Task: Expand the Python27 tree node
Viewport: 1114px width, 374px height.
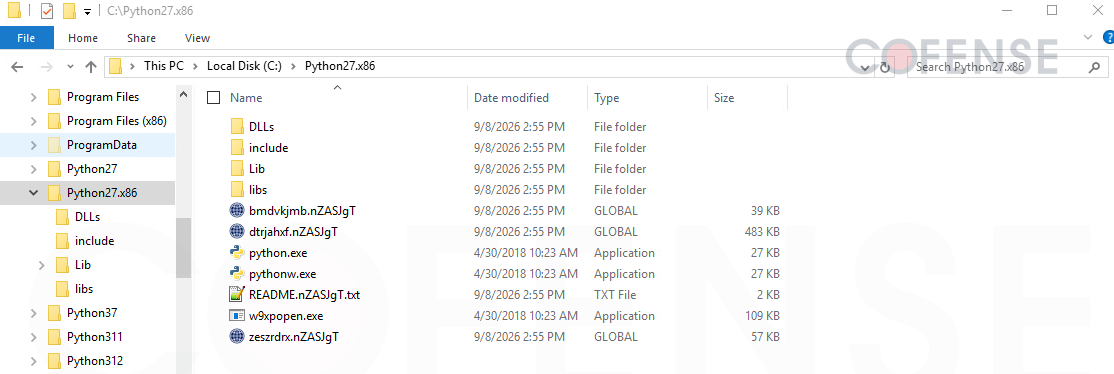Action: (33, 169)
